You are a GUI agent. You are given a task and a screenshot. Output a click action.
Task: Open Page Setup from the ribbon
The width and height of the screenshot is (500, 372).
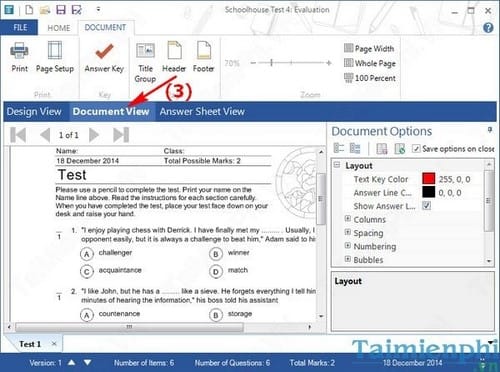coord(55,51)
